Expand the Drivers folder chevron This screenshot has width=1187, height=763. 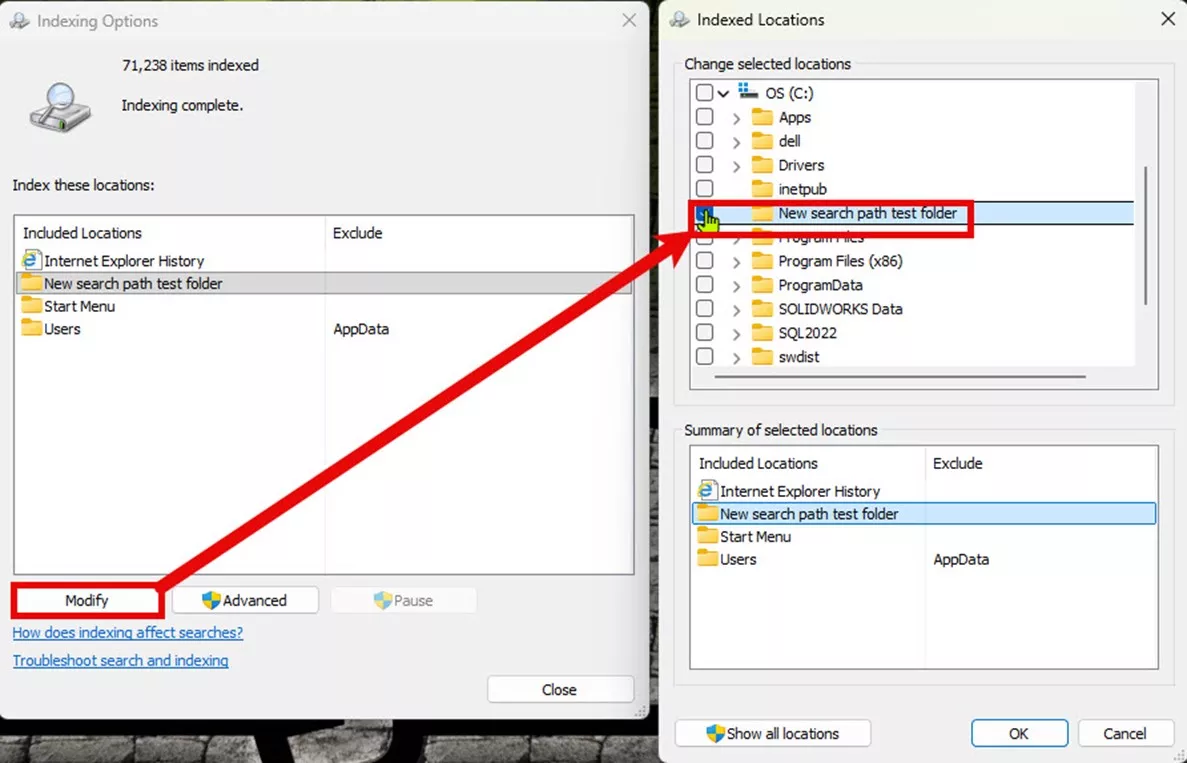point(736,164)
